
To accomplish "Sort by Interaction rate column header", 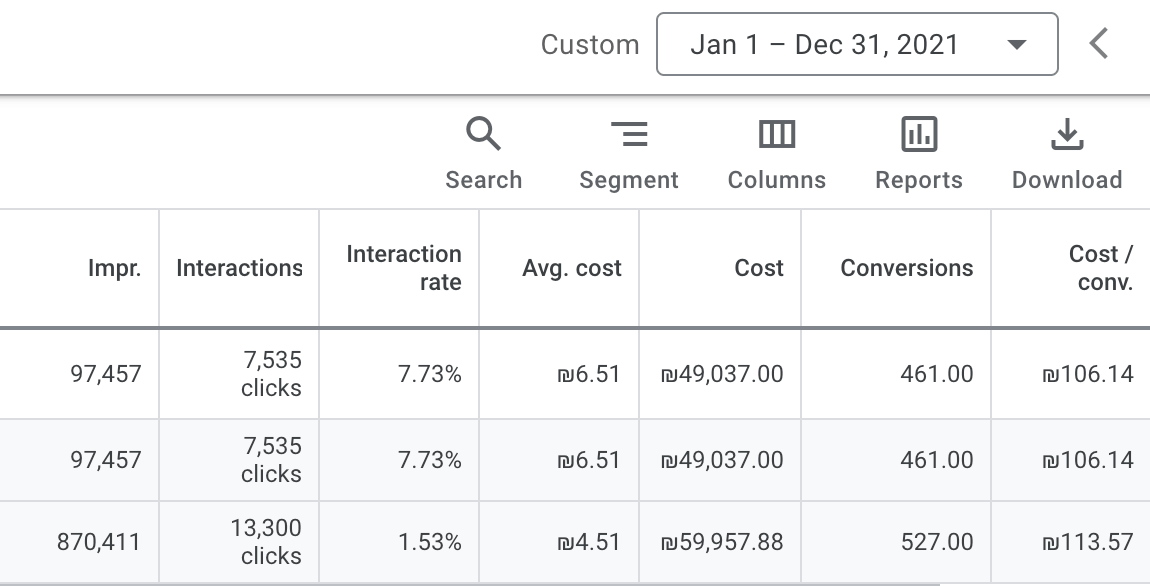I will pyautogui.click(x=404, y=268).
